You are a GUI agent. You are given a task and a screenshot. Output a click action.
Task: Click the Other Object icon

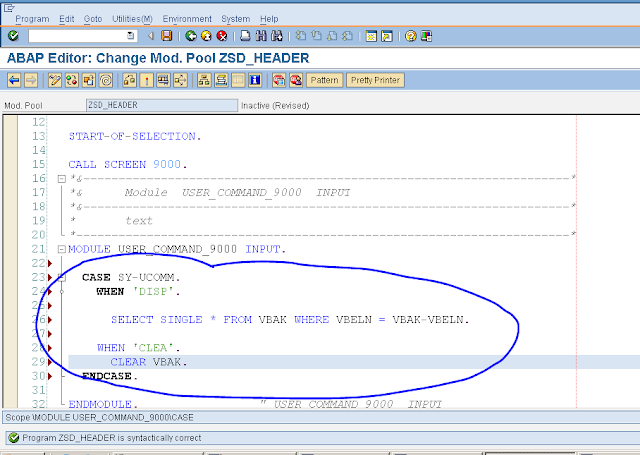coord(89,80)
